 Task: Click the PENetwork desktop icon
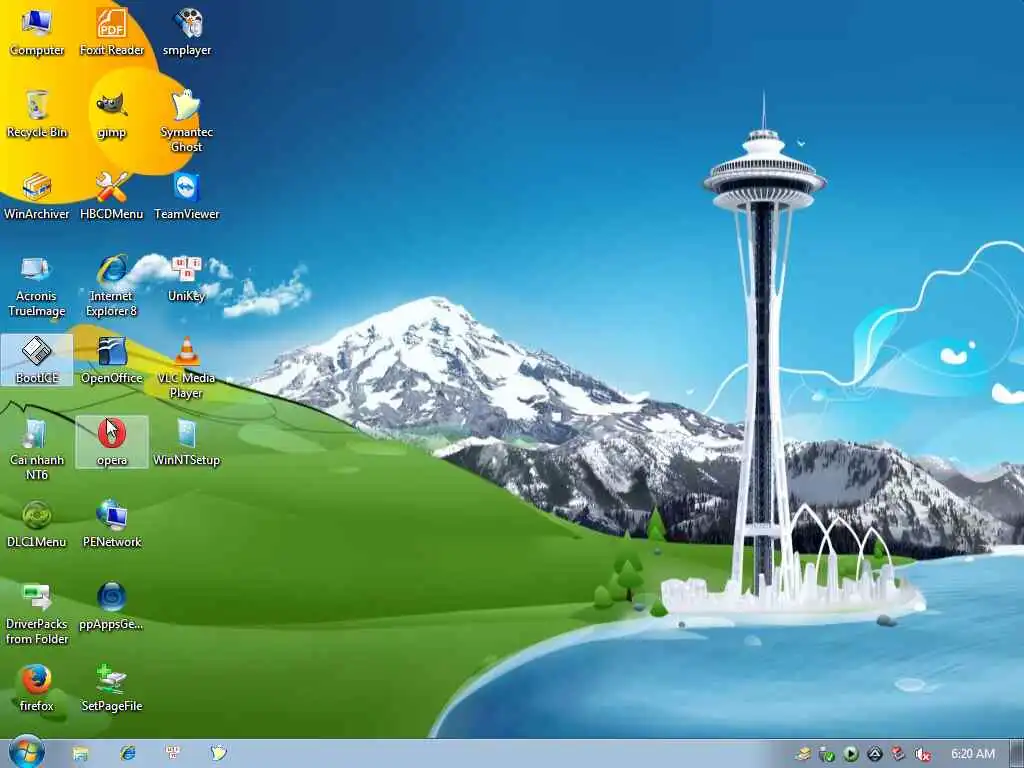[112, 524]
